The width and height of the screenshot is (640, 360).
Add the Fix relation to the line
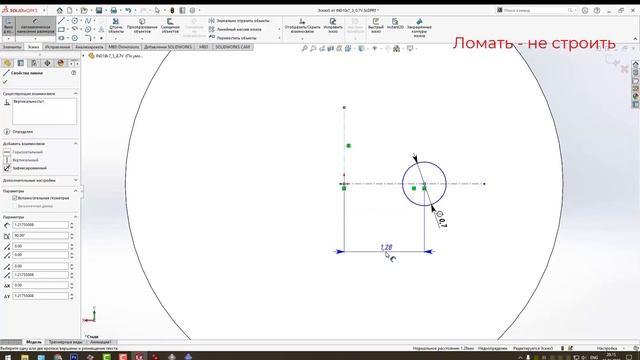25,168
